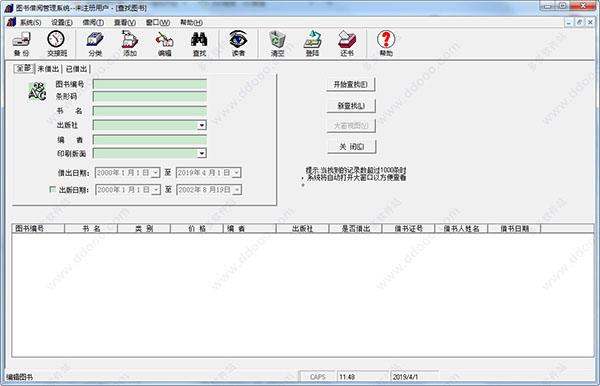This screenshot has height=386, width=600.
Task: Click the 图书编号 input field
Action: coord(150,84)
